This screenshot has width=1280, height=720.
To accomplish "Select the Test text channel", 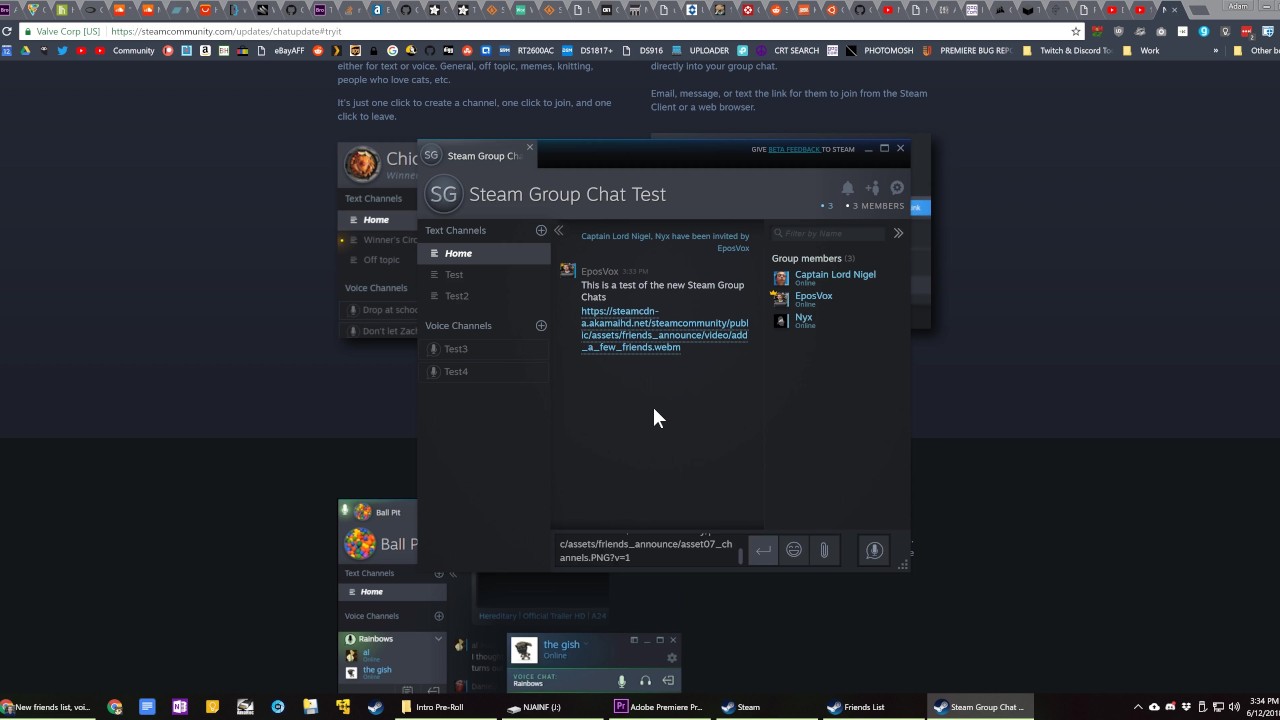I will 454,274.
